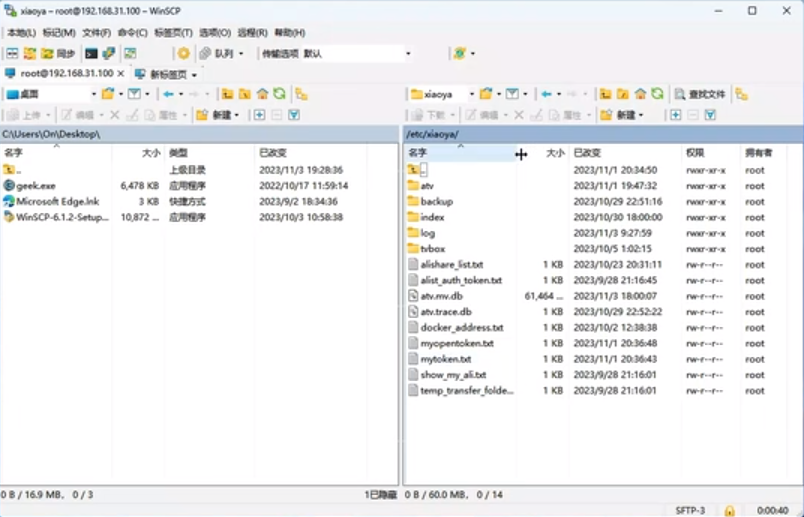Open the 远程(R) menu
Screen dimensions: 804x517
point(252,33)
